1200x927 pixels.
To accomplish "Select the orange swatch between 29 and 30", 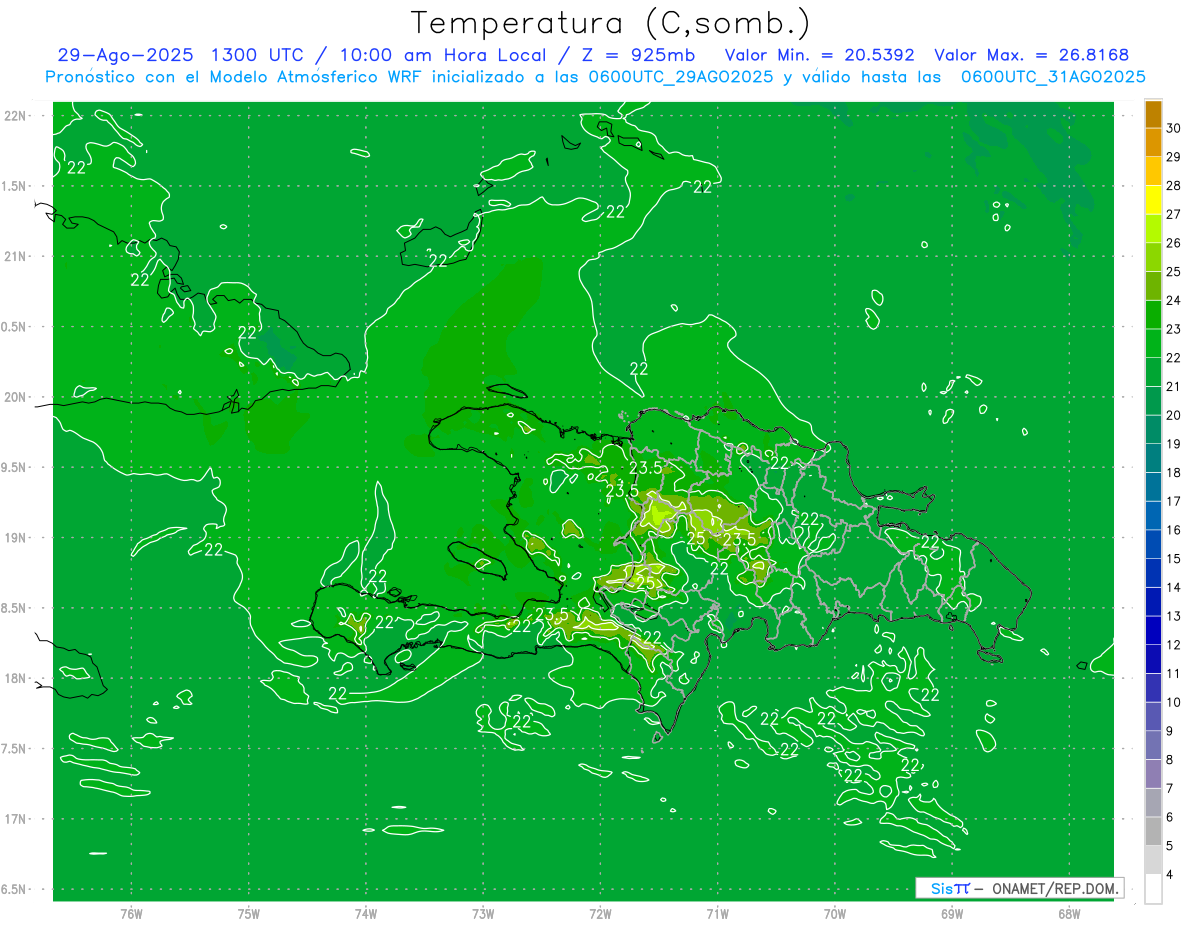I will (1153, 142).
